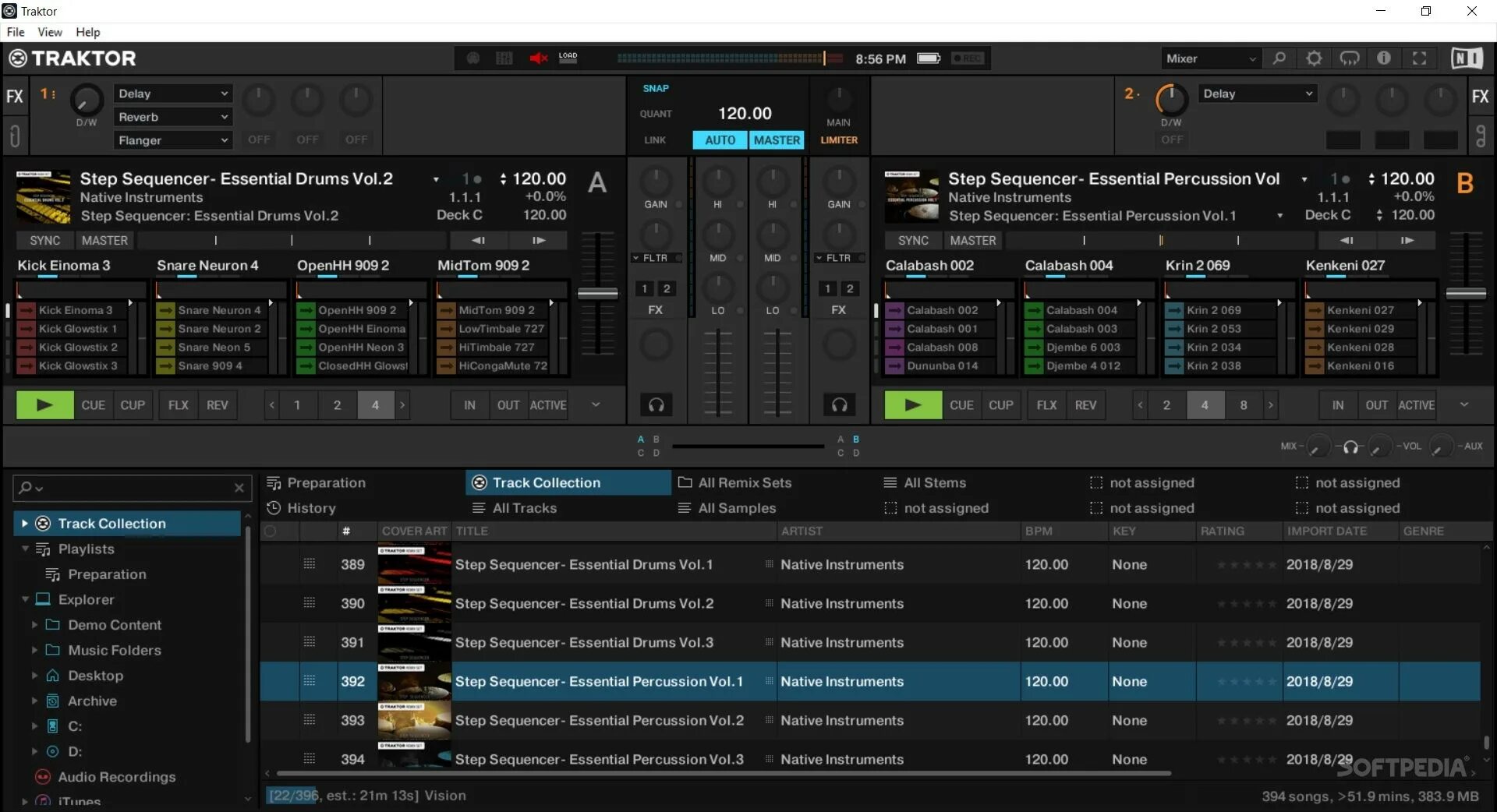Toggle SYNC on Deck A
1497x812 pixels.
tap(45, 241)
